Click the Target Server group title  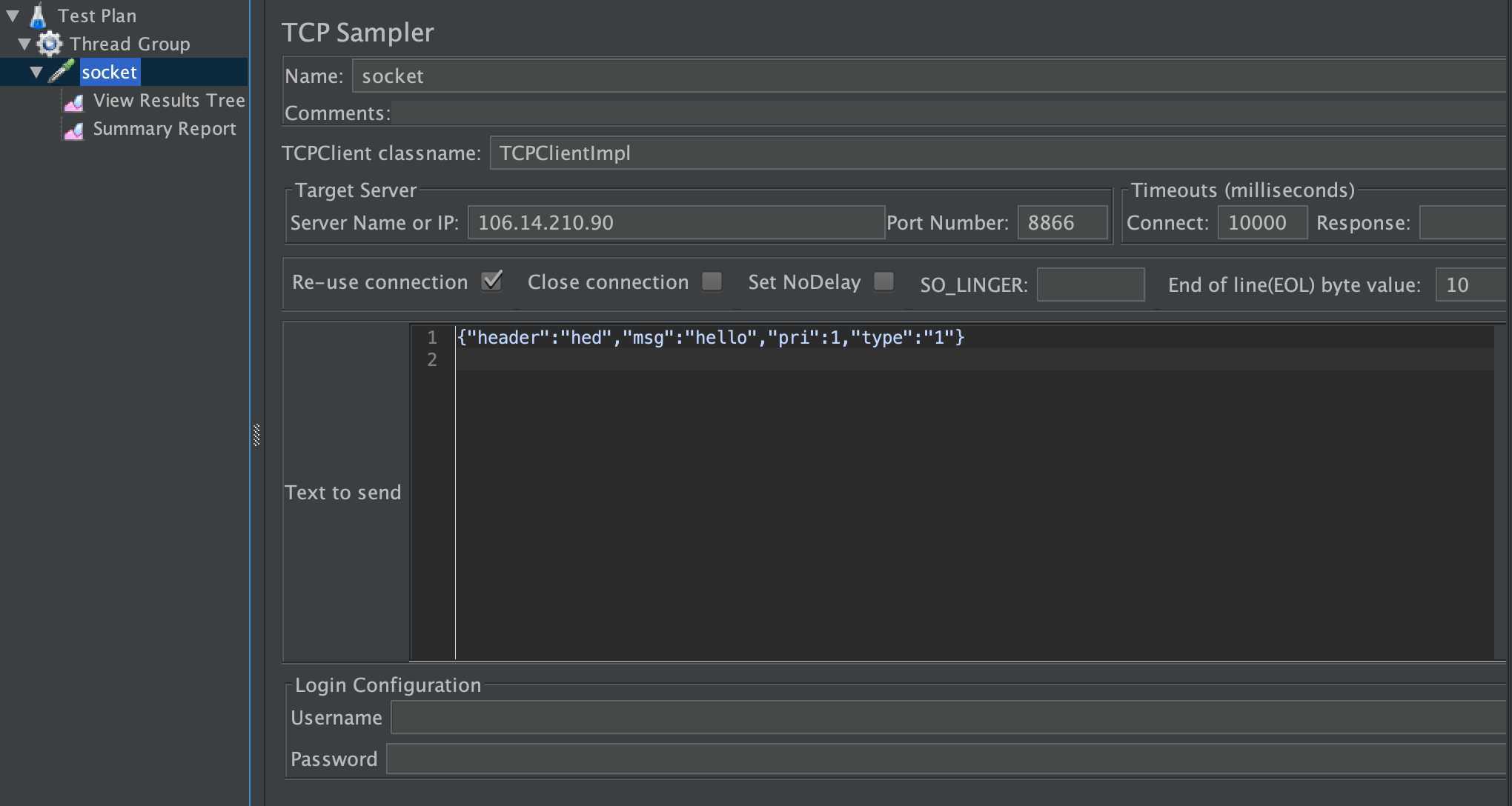click(356, 190)
